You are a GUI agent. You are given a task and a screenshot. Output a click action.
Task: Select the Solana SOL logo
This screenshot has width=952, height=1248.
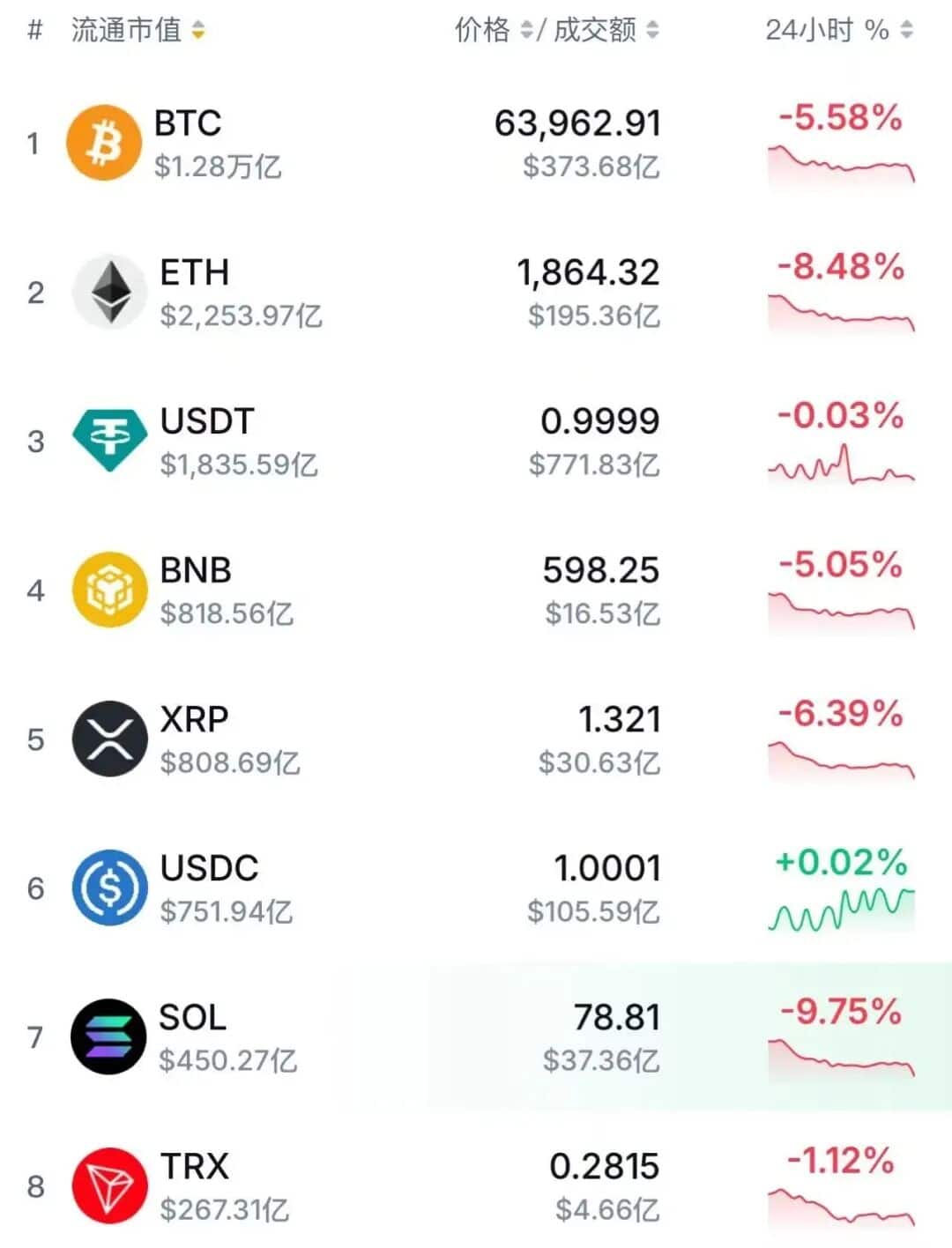108,1036
